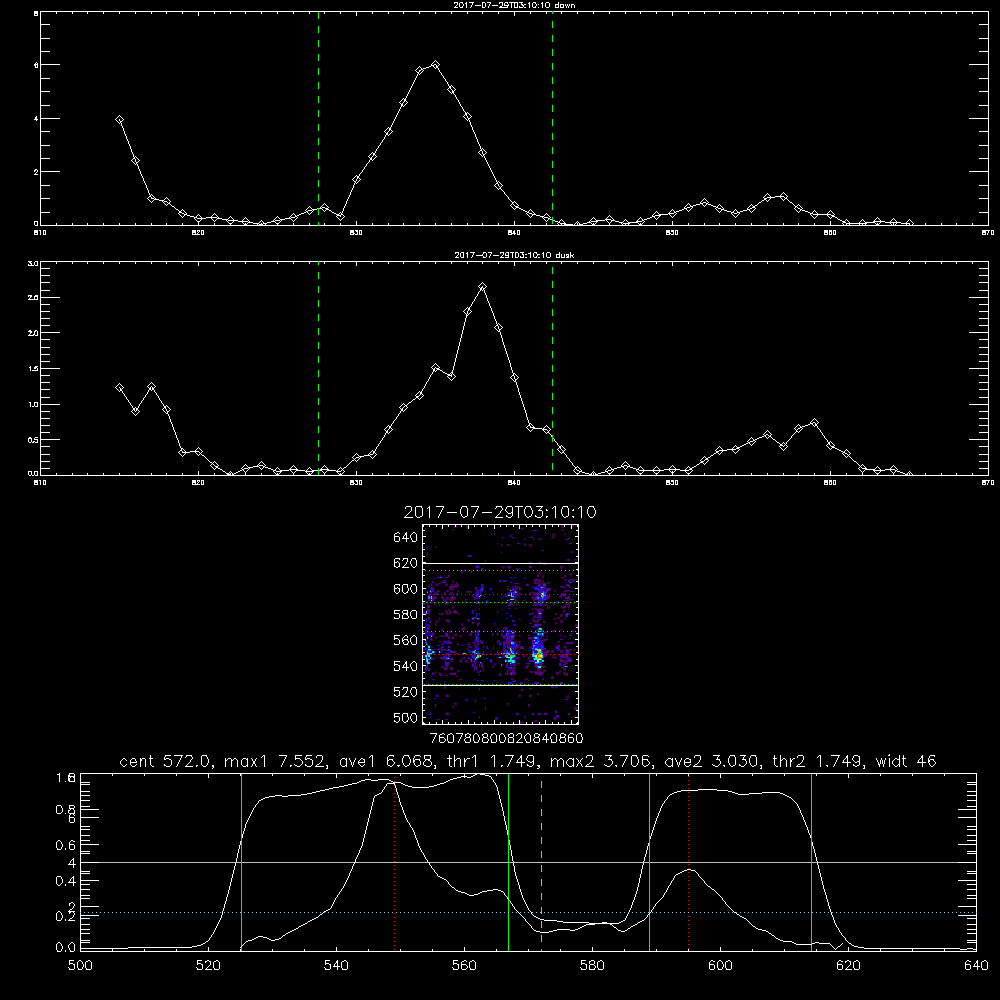Click the green dashed line near 828 in dusk plot
Viewport: 1000px width, 1000px height.
pos(318,369)
